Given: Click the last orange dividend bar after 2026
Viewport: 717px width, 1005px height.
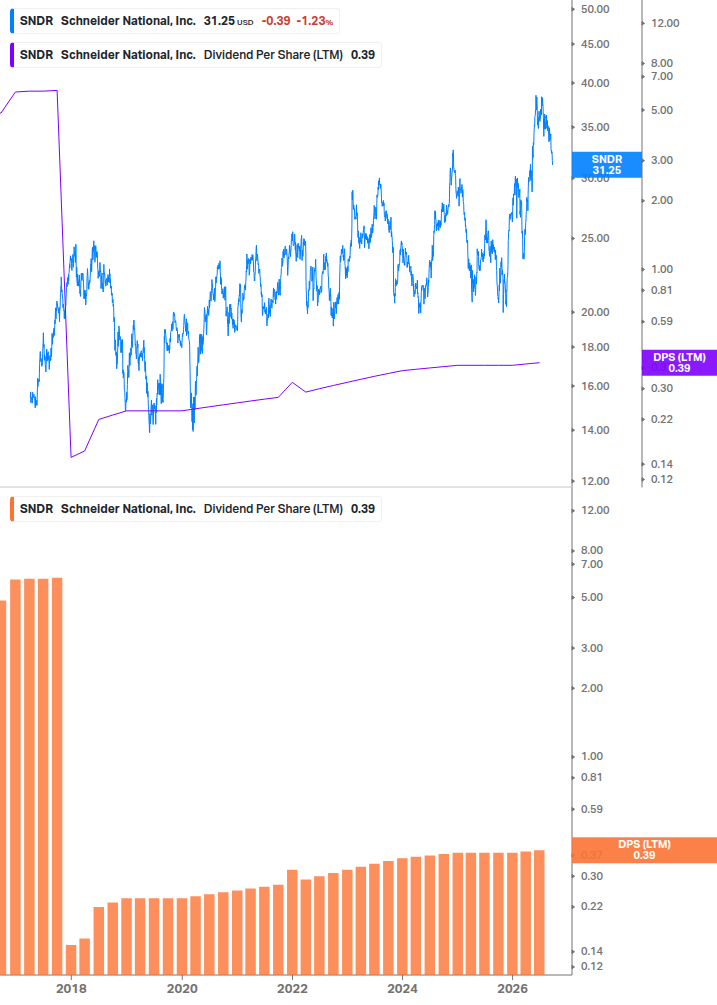Looking at the screenshot, I should tap(540, 912).
